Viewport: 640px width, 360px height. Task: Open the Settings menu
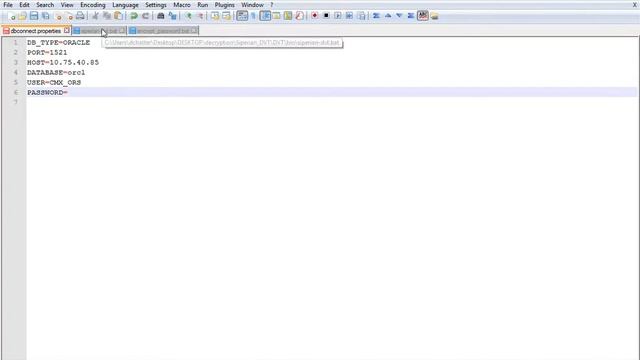[x=156, y=5]
